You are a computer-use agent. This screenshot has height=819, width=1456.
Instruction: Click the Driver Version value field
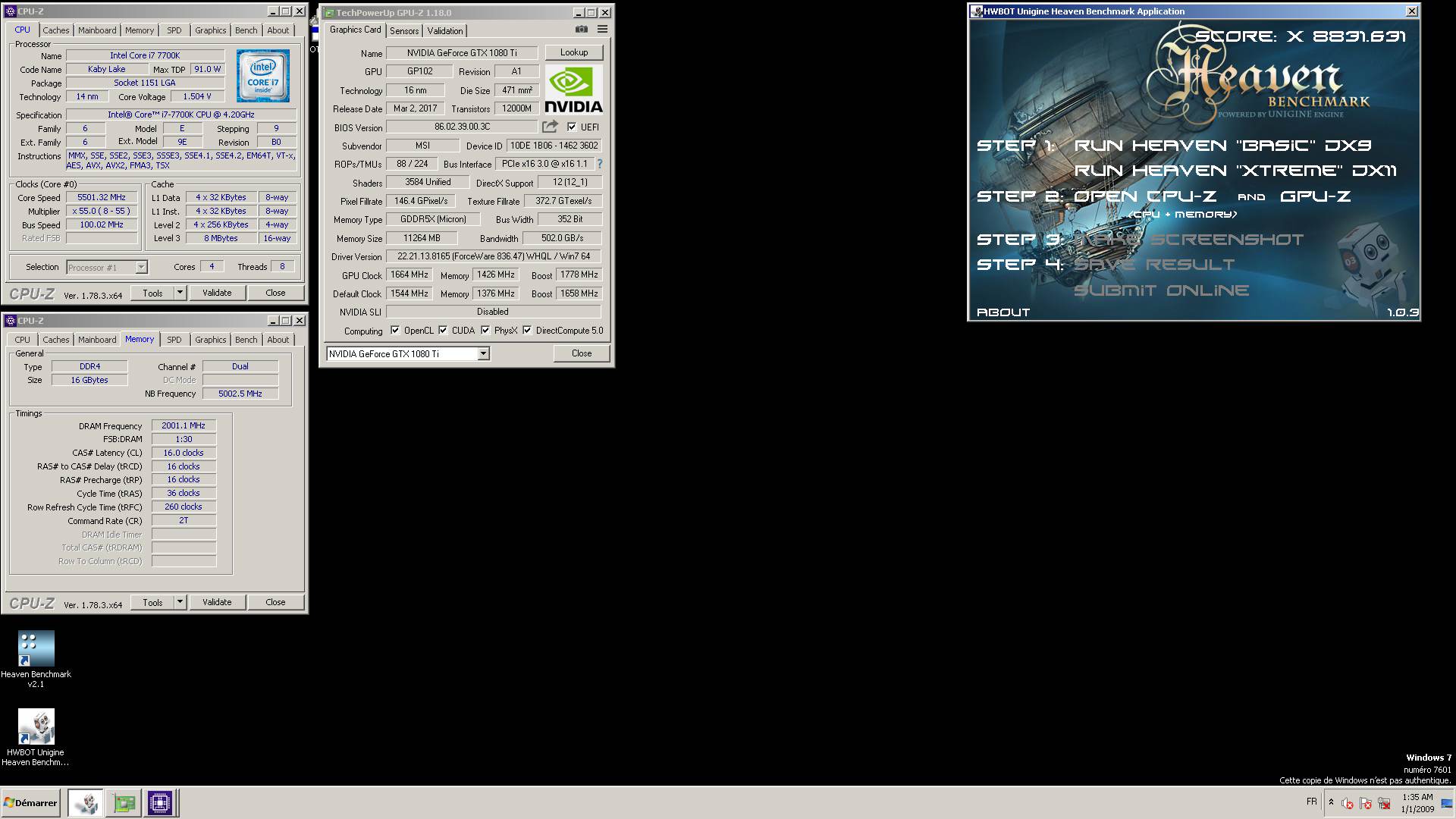point(493,256)
